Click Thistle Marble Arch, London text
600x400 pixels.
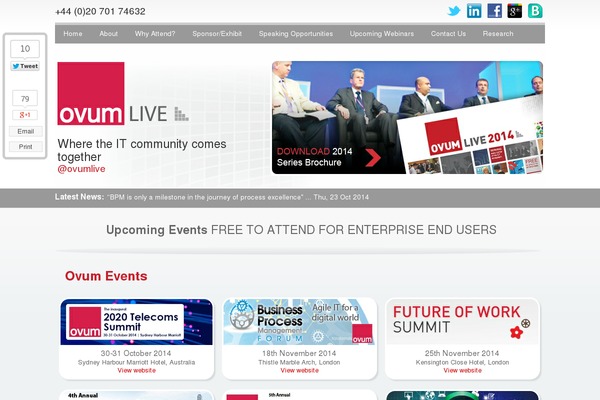pos(299,362)
